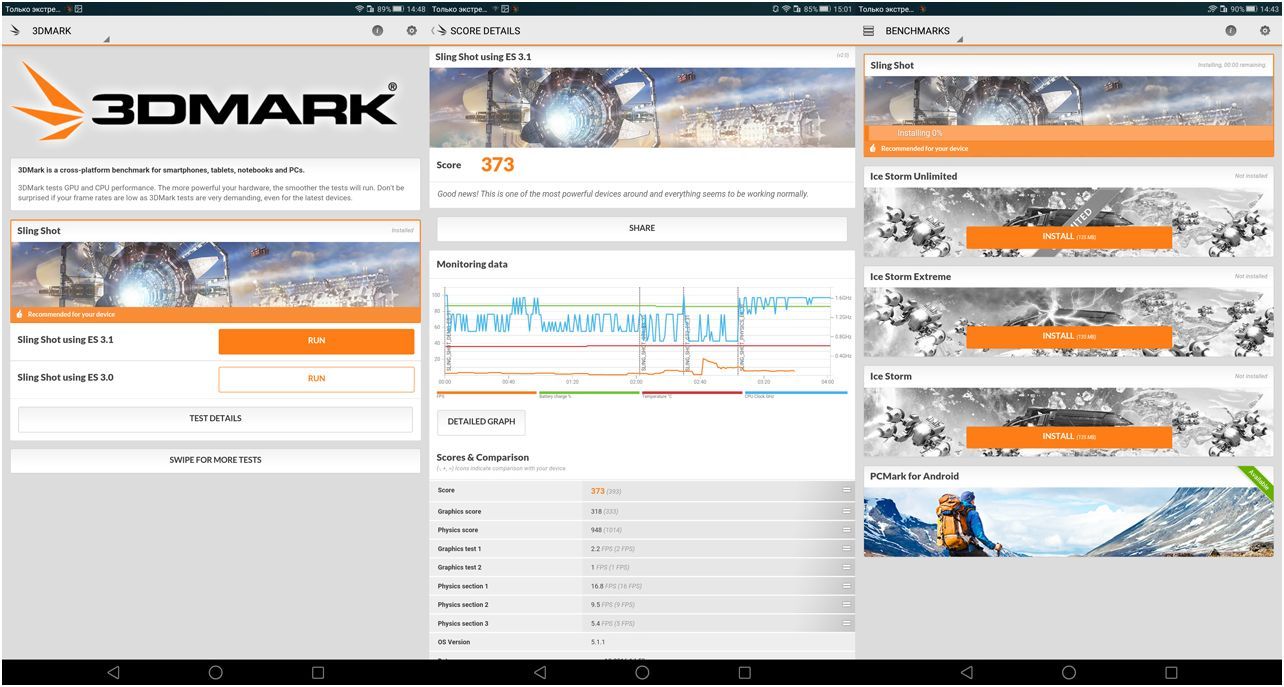
Task: Open the 3DMARK title dropdown
Action: 60,32
